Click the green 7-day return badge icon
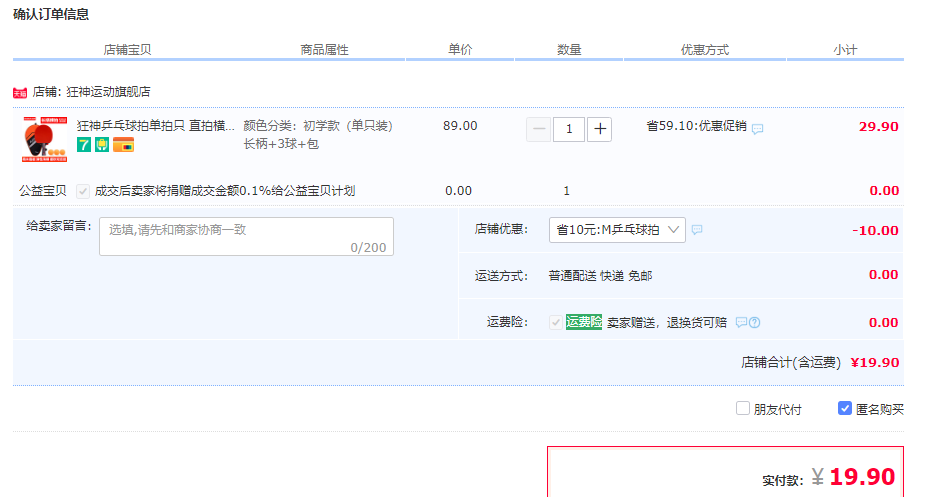 (x=84, y=144)
